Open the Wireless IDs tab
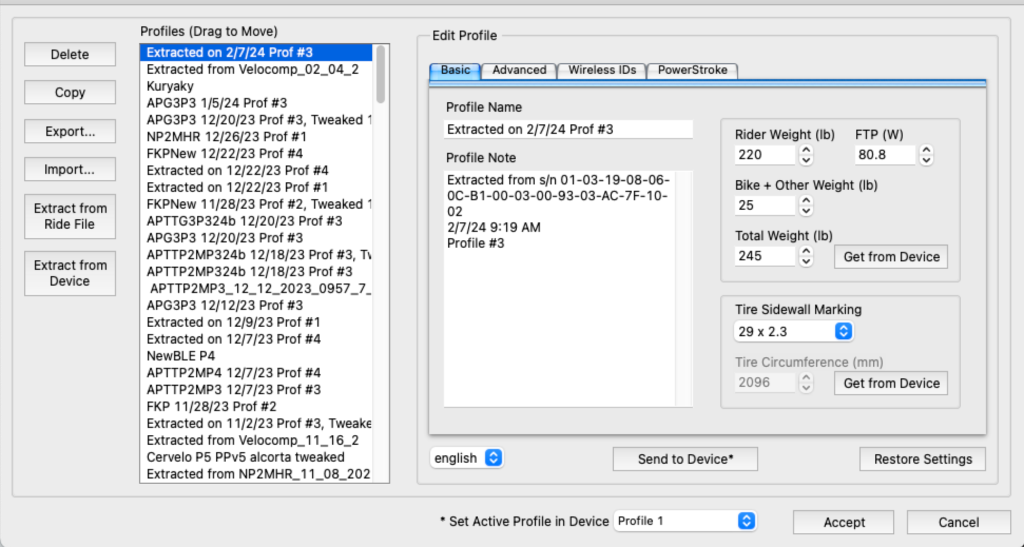The width and height of the screenshot is (1024, 547). pos(601,70)
